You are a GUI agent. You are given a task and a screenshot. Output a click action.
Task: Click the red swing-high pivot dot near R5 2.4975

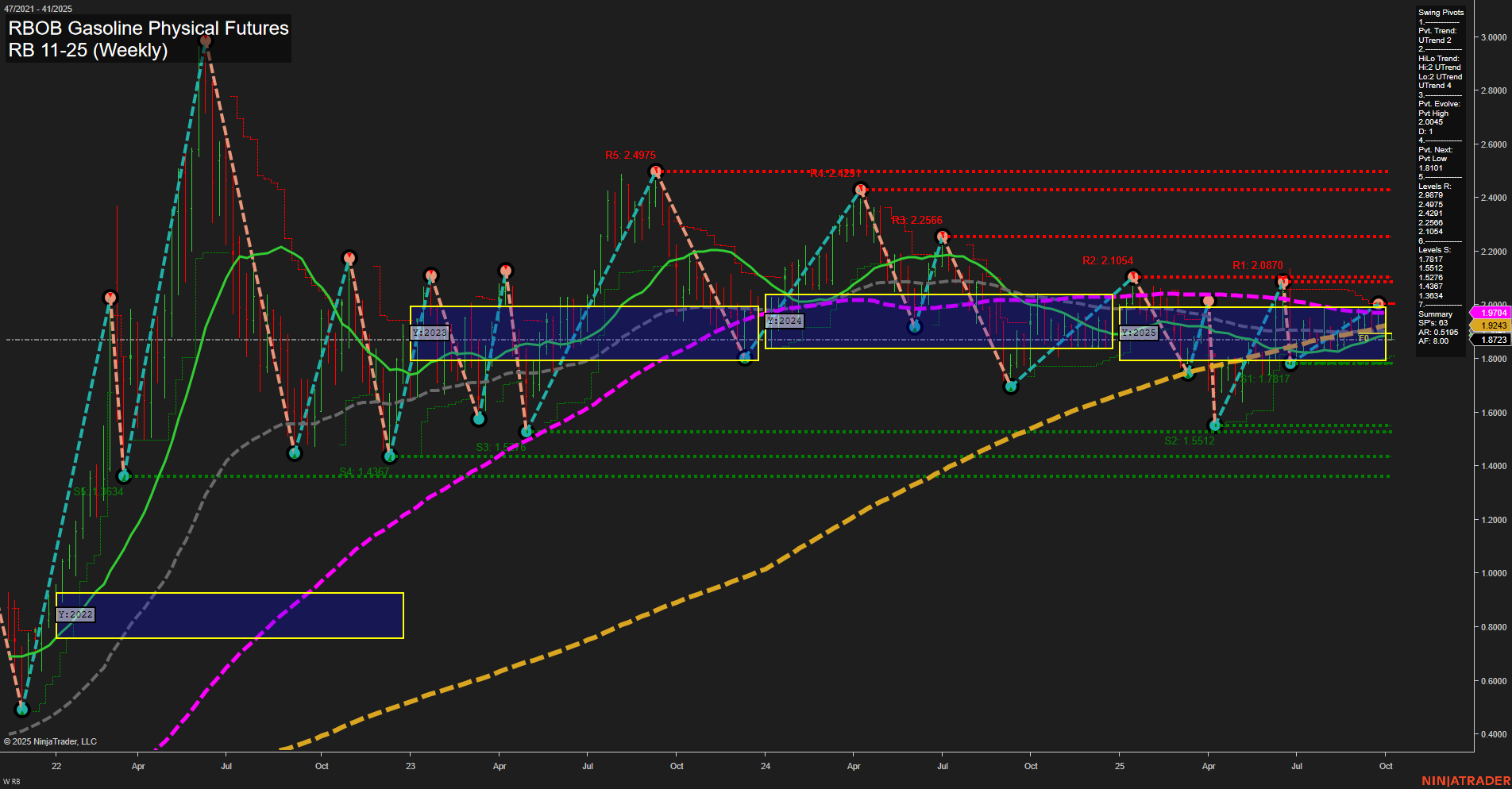click(x=656, y=169)
